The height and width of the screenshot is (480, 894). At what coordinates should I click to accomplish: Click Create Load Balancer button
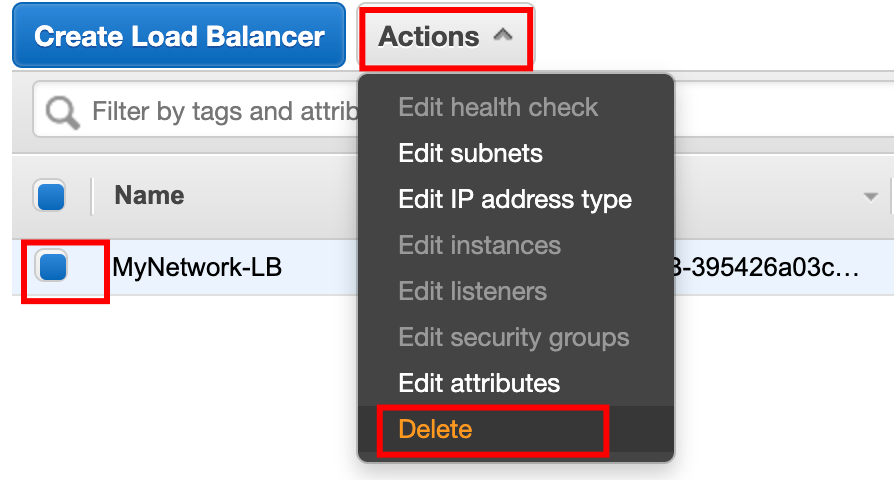[179, 35]
